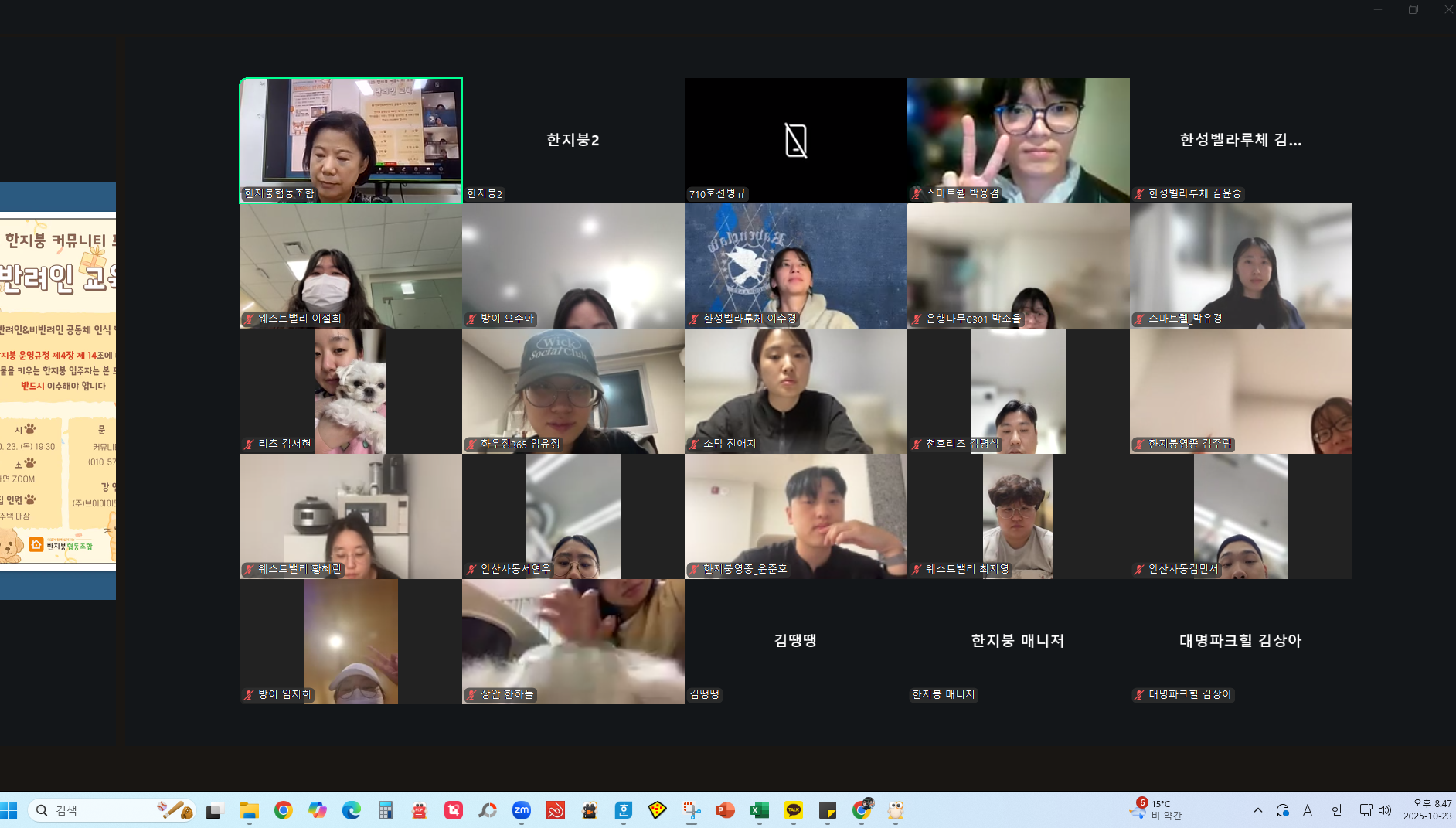This screenshot has width=1456, height=828.
Task: Select the video showing a woman holding a white dog
Action: 351,391
